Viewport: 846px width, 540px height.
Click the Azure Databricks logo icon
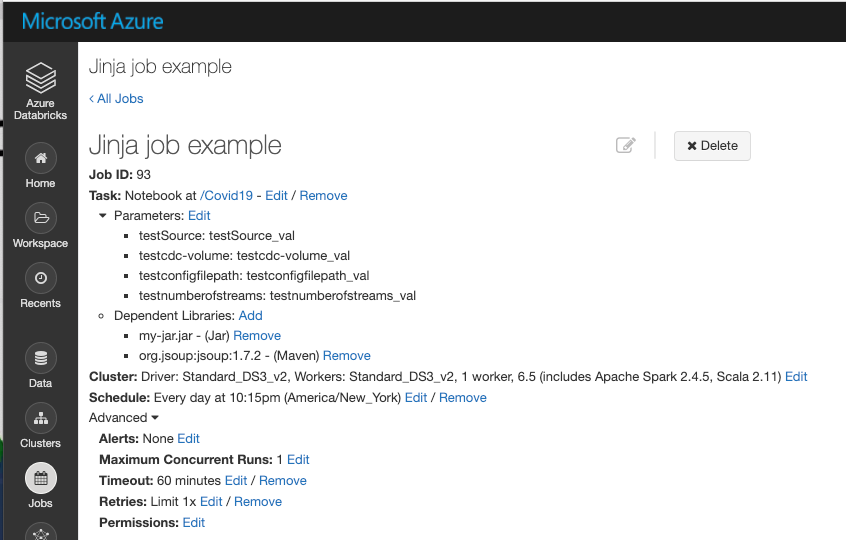(x=40, y=77)
